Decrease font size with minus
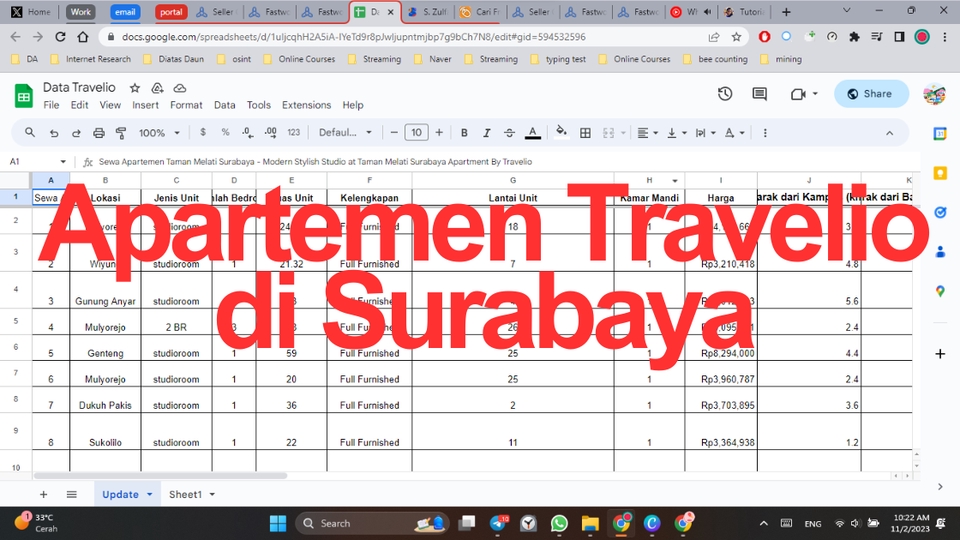The image size is (960, 540). pyautogui.click(x=394, y=132)
